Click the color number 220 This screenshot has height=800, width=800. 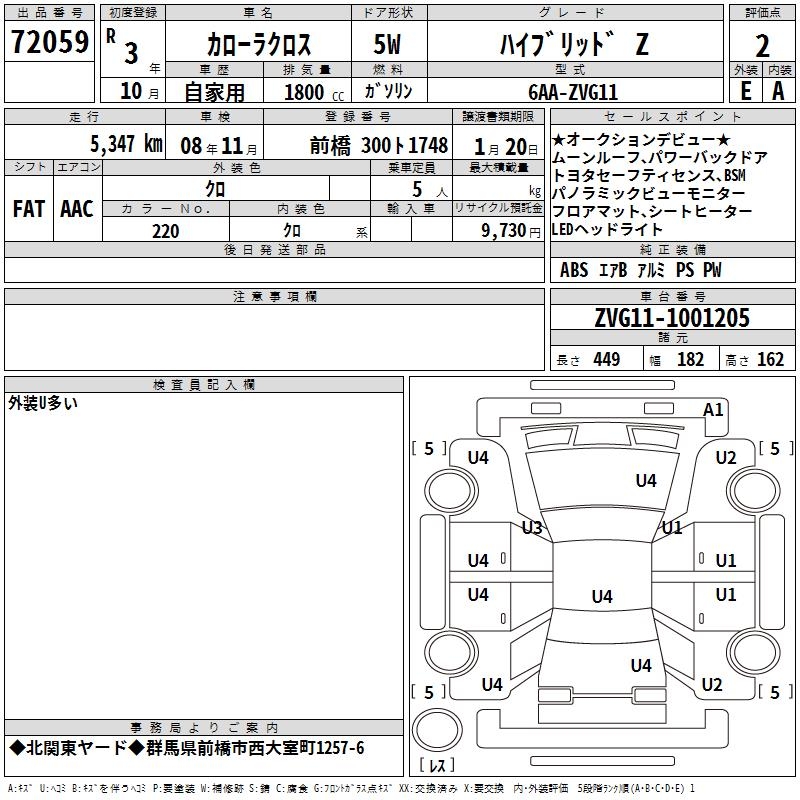pyautogui.click(x=165, y=231)
